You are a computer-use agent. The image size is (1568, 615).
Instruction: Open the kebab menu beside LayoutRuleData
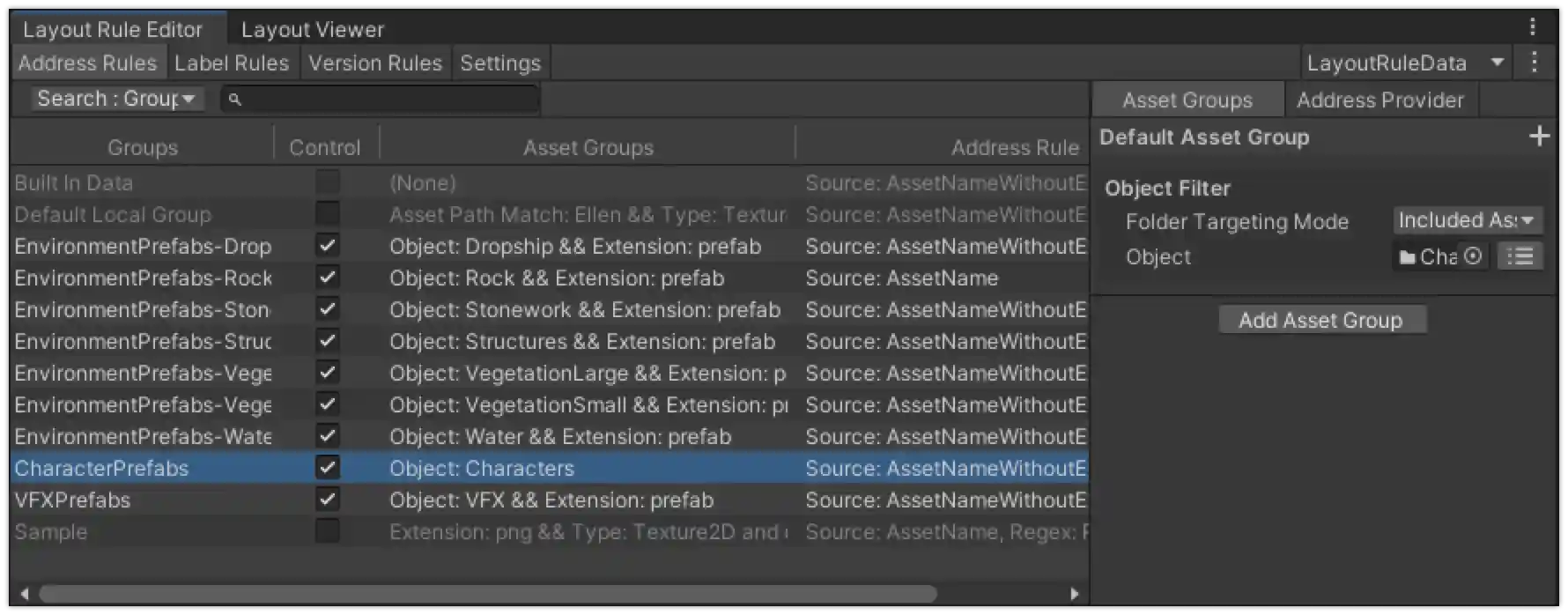click(x=1535, y=62)
